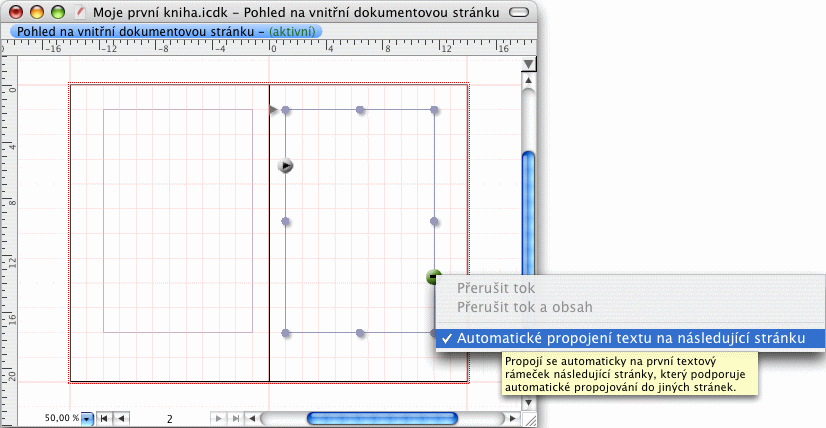Click the horizontal scrollbar right arrow
826x428 pixels.
pos(512,419)
